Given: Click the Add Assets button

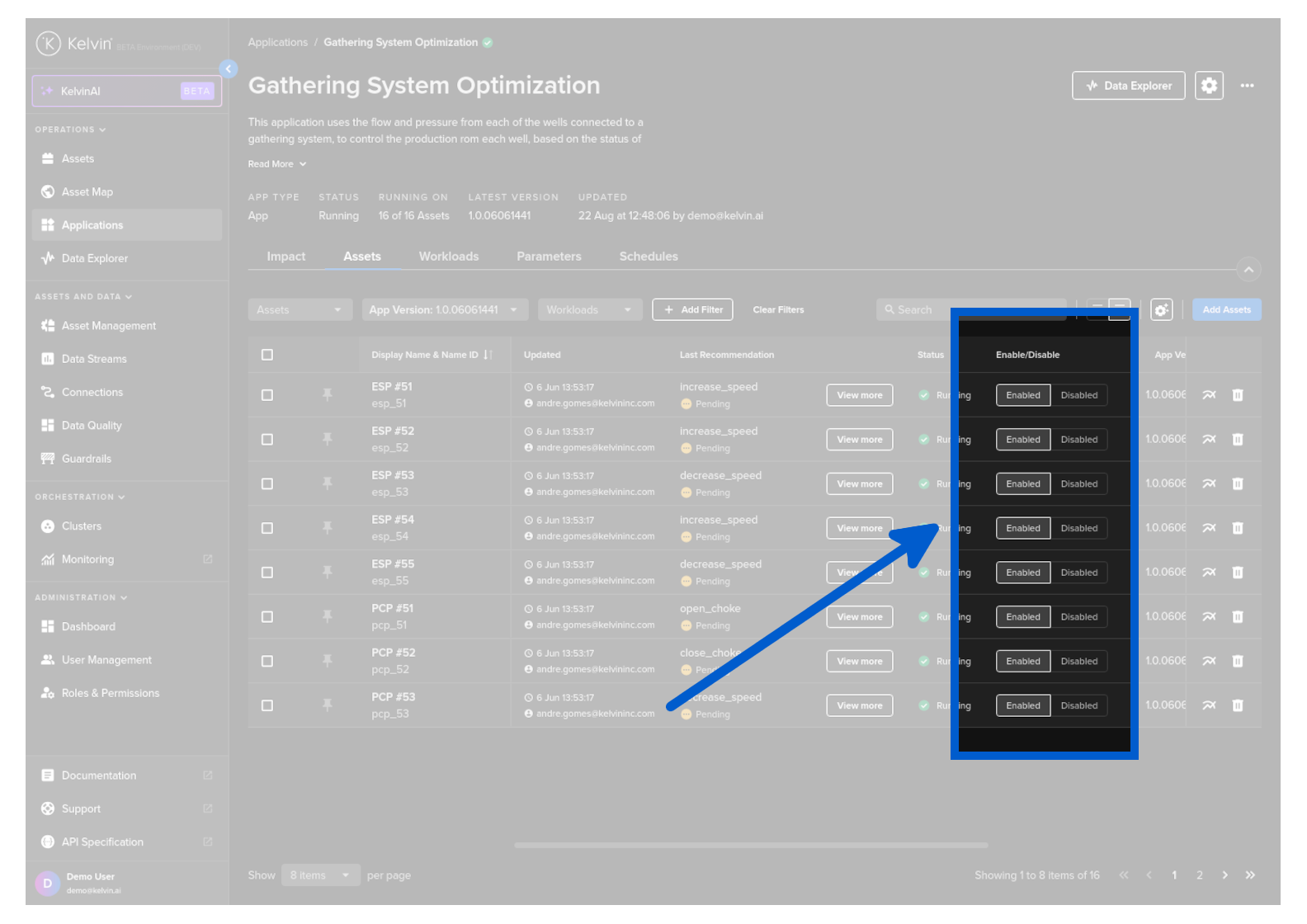Looking at the screenshot, I should [1226, 310].
